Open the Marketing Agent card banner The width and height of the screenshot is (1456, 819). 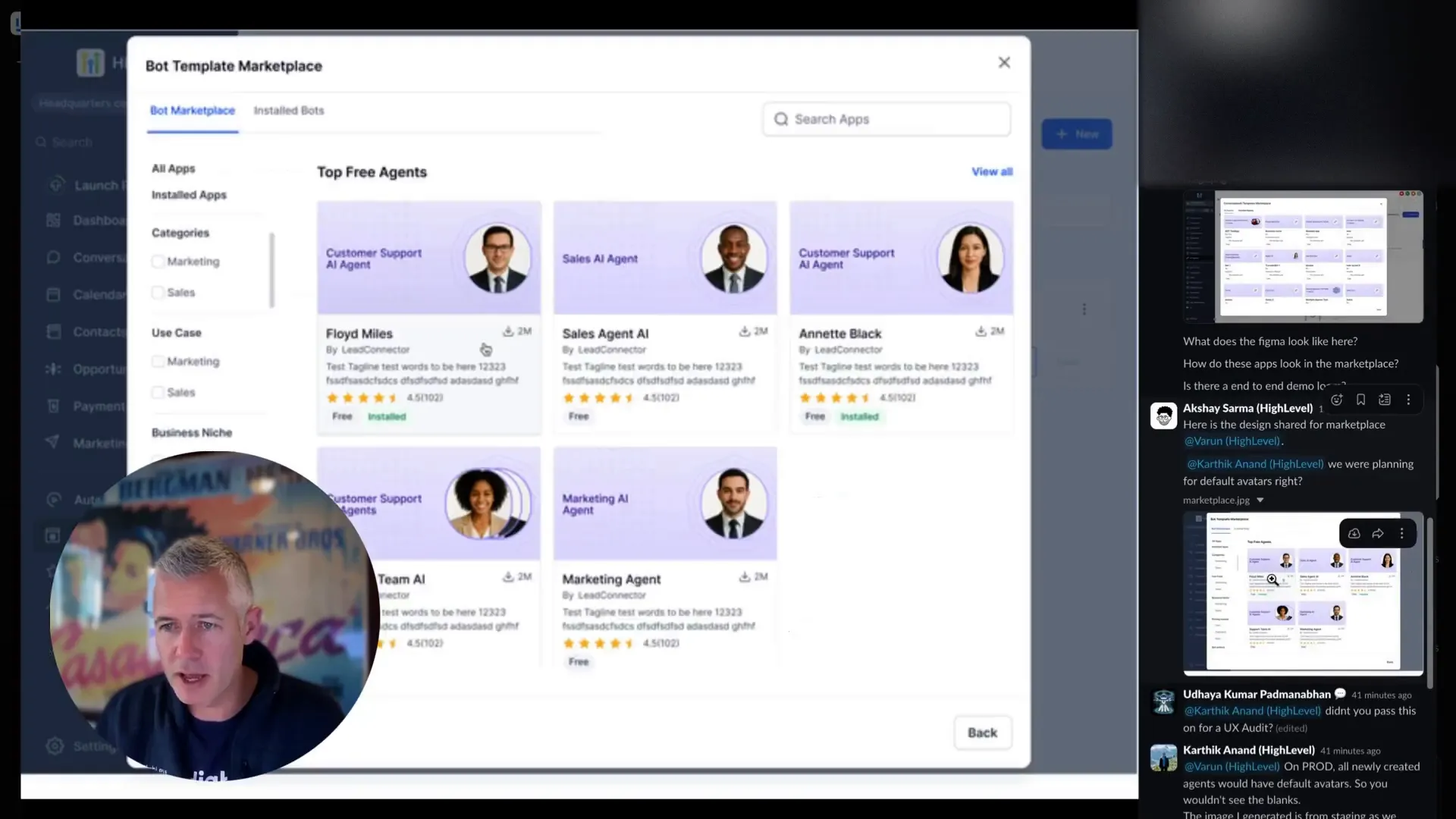pyautogui.click(x=665, y=504)
